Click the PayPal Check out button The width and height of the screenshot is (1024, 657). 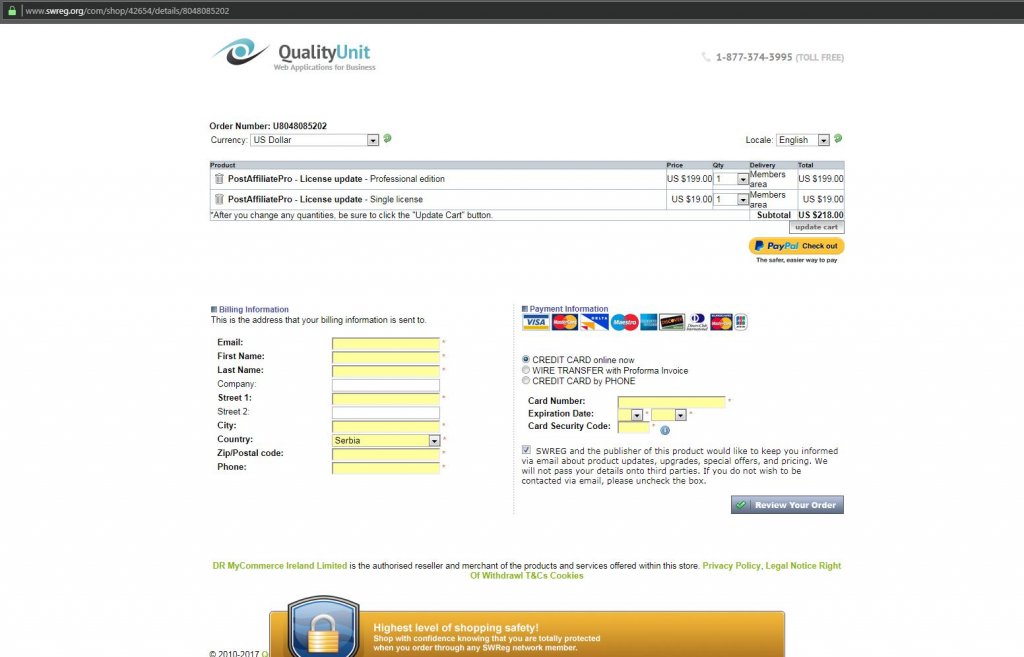click(796, 246)
